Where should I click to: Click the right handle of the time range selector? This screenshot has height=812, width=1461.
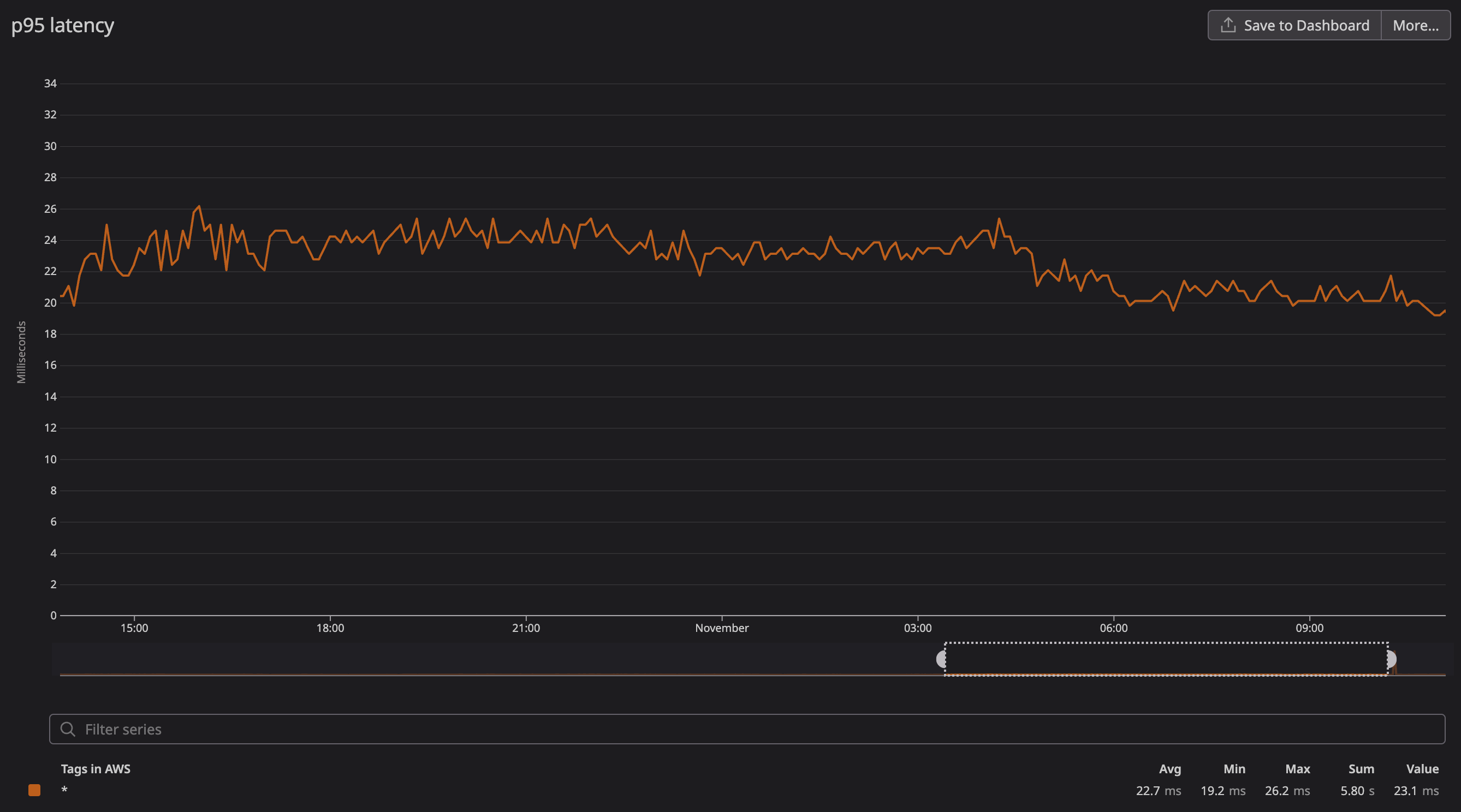click(1391, 659)
